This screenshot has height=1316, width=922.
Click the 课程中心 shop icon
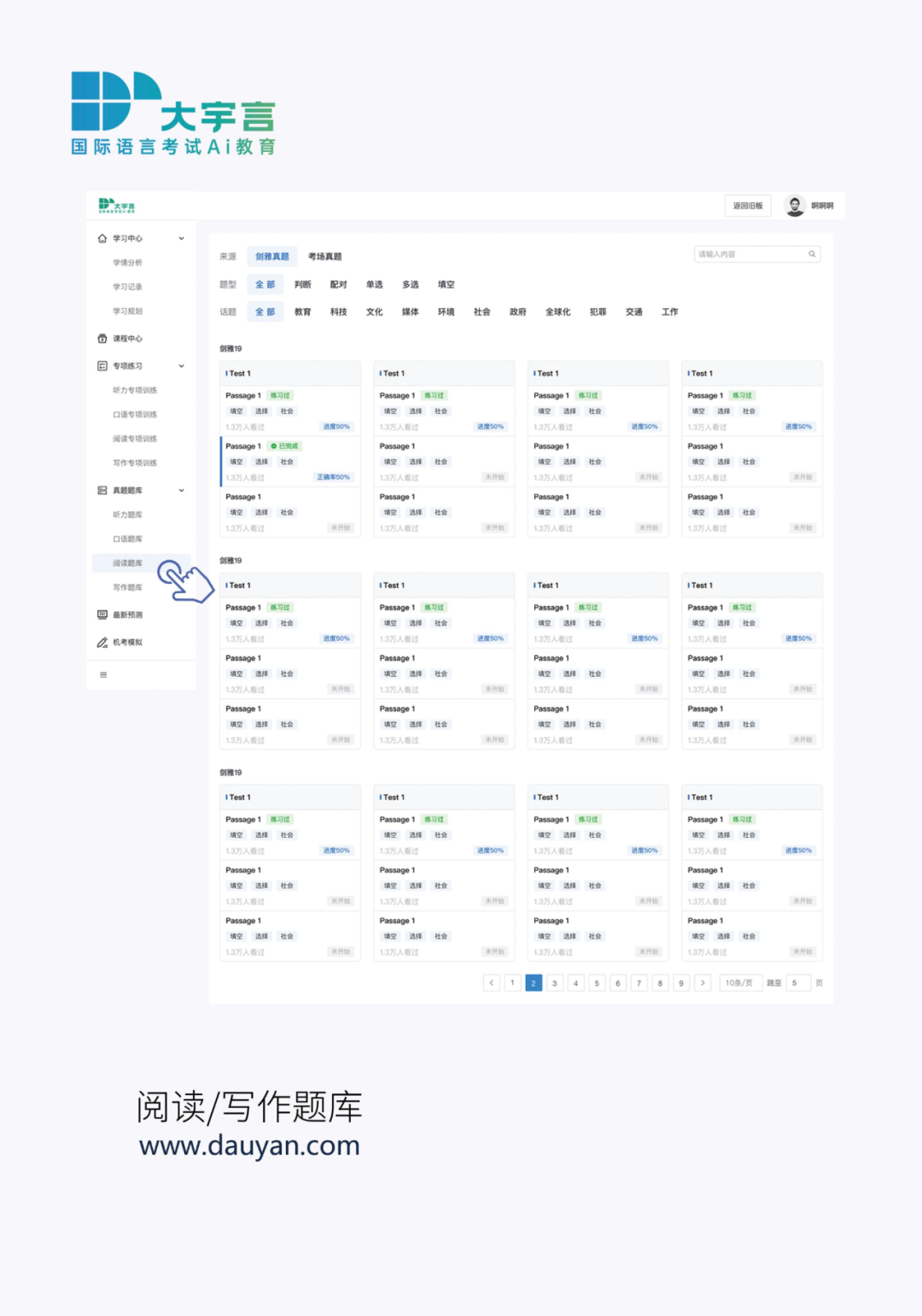click(102, 339)
